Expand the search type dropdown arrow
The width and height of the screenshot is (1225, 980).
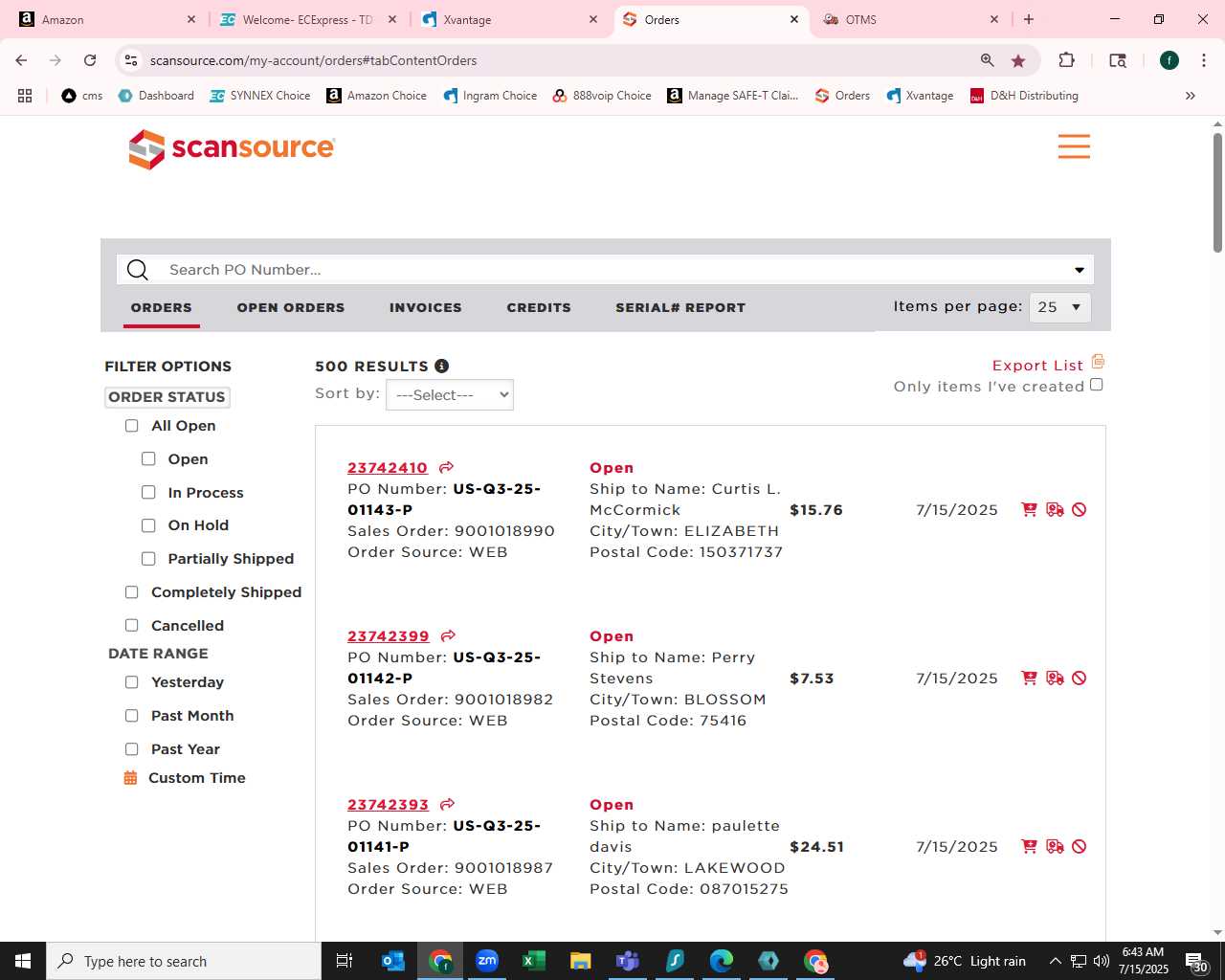coord(1080,270)
